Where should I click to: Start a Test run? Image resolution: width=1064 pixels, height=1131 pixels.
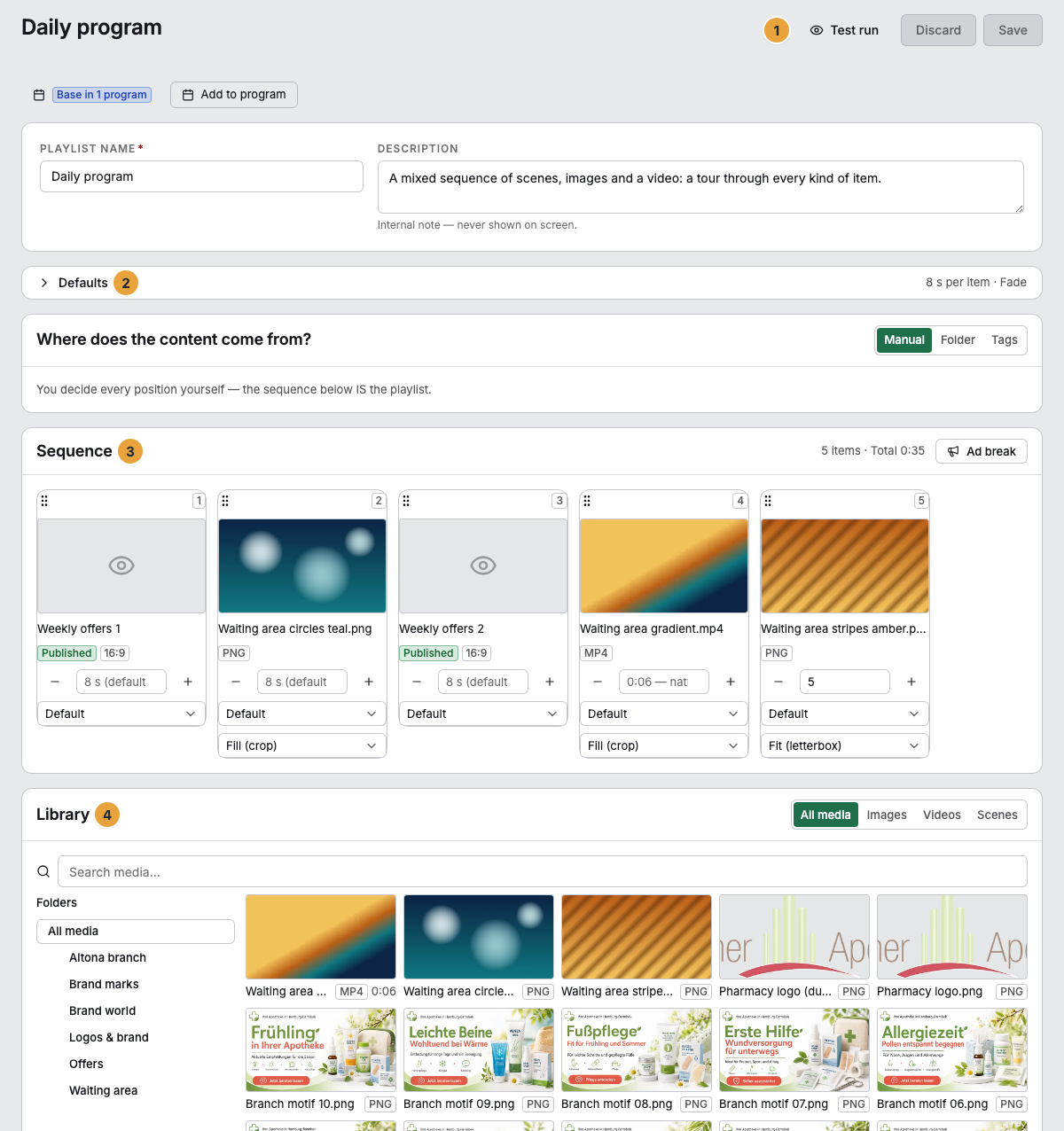click(x=844, y=30)
